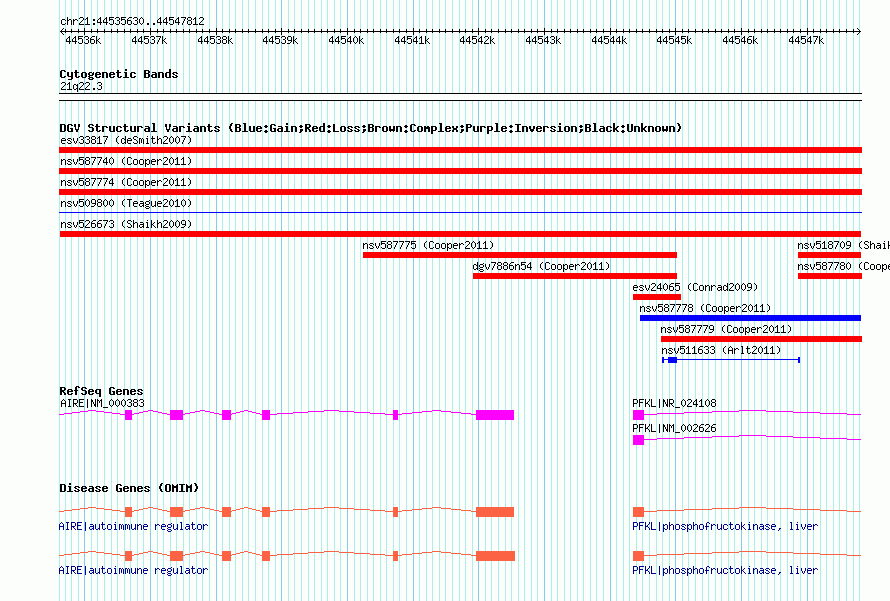Click the first exon of PFKL NR_024108

pos(639,415)
